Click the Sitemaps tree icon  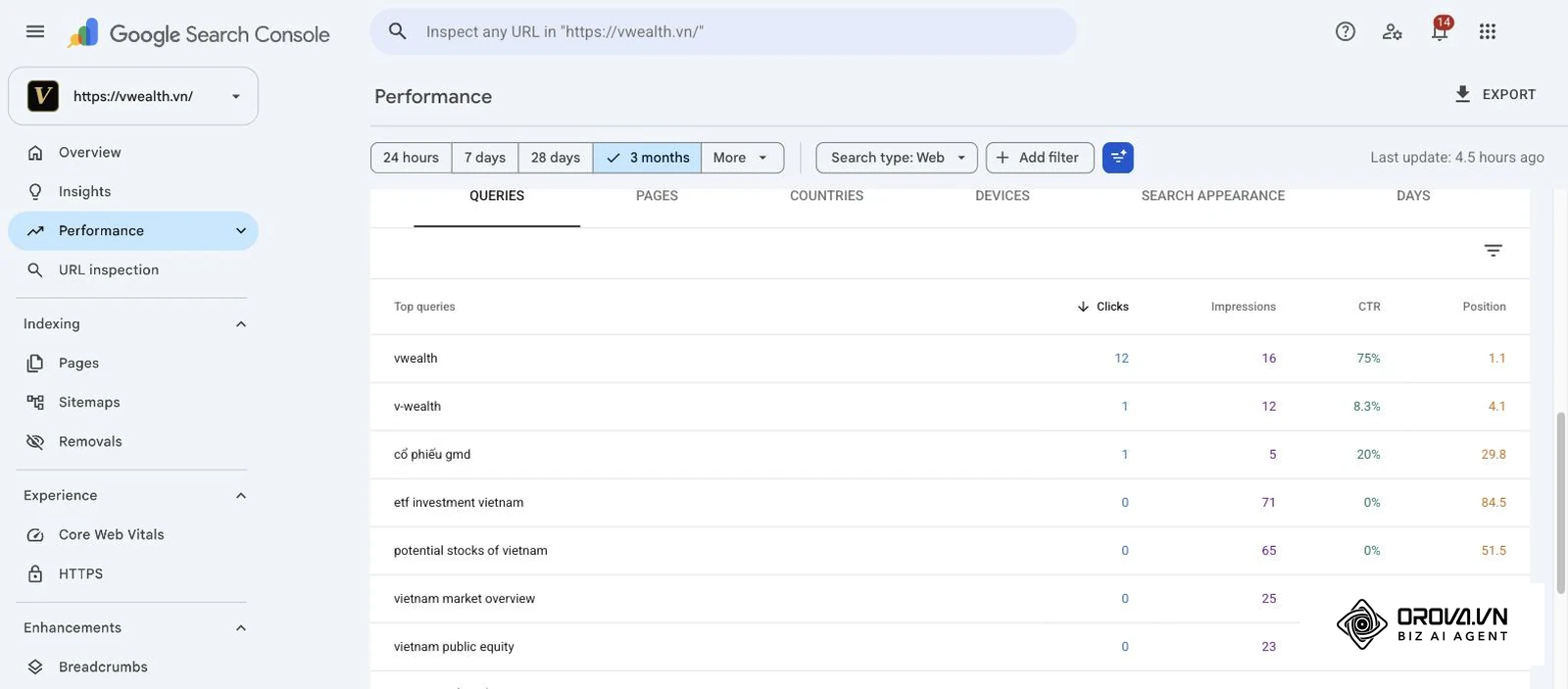[x=35, y=403]
